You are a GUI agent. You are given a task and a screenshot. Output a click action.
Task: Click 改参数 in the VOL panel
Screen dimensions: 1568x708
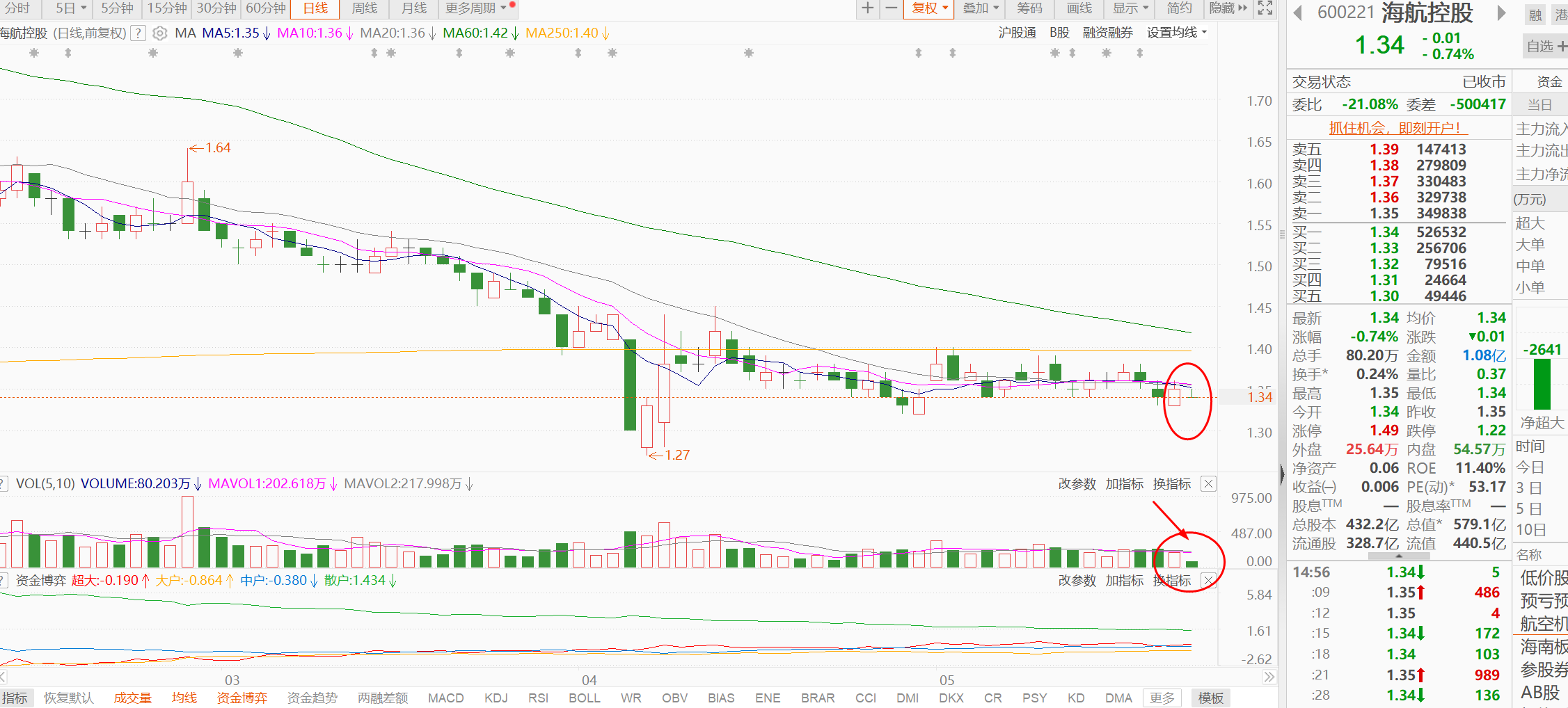(x=1077, y=484)
